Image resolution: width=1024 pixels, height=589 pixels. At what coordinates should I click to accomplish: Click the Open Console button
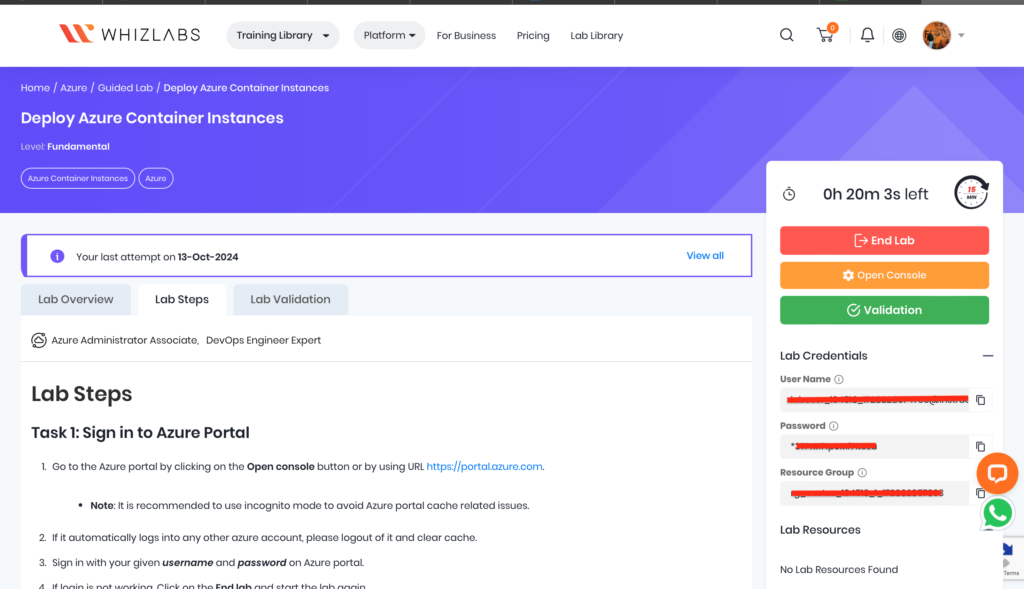pos(884,275)
